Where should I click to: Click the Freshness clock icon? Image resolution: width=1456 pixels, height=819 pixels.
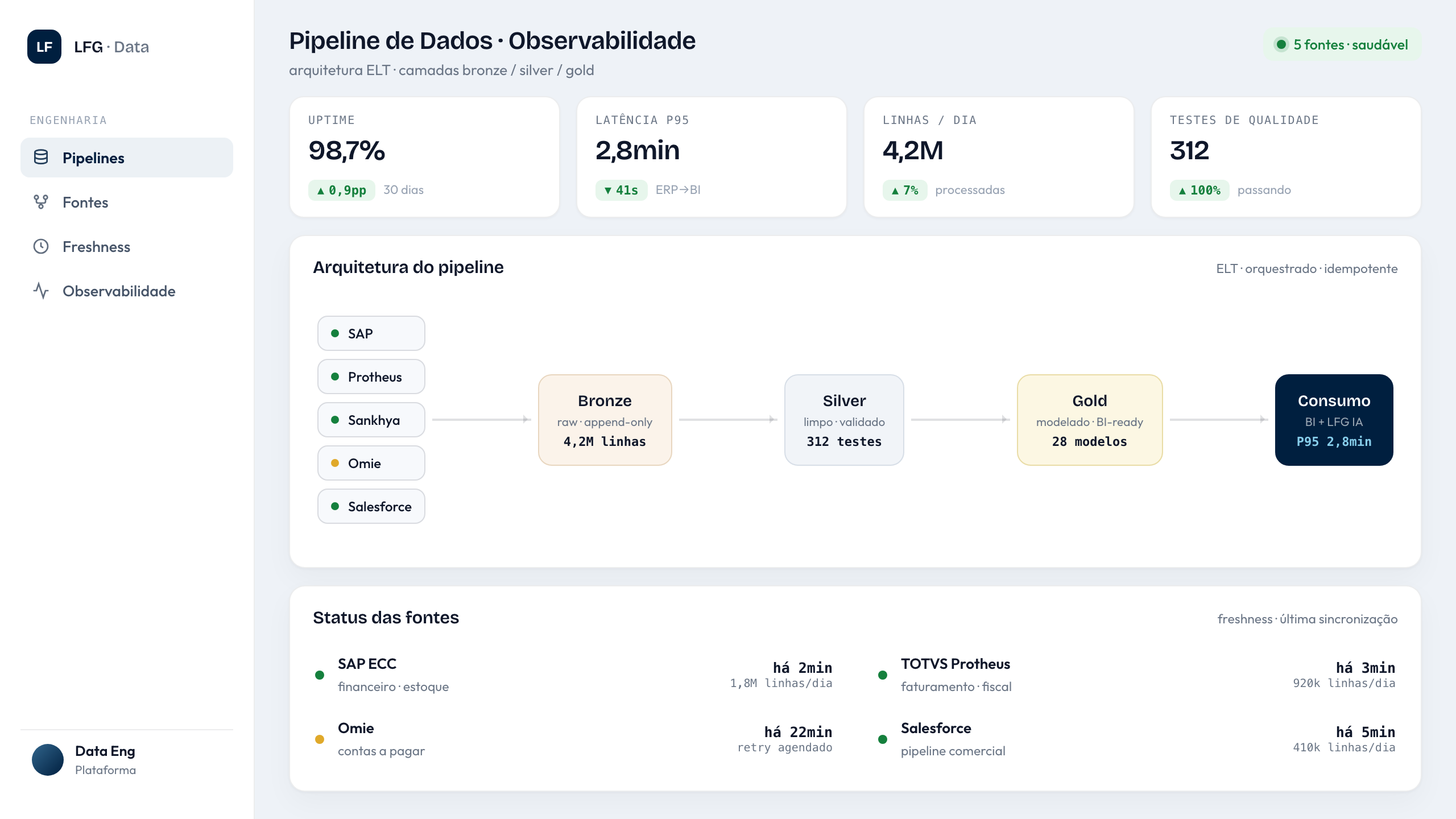(41, 246)
